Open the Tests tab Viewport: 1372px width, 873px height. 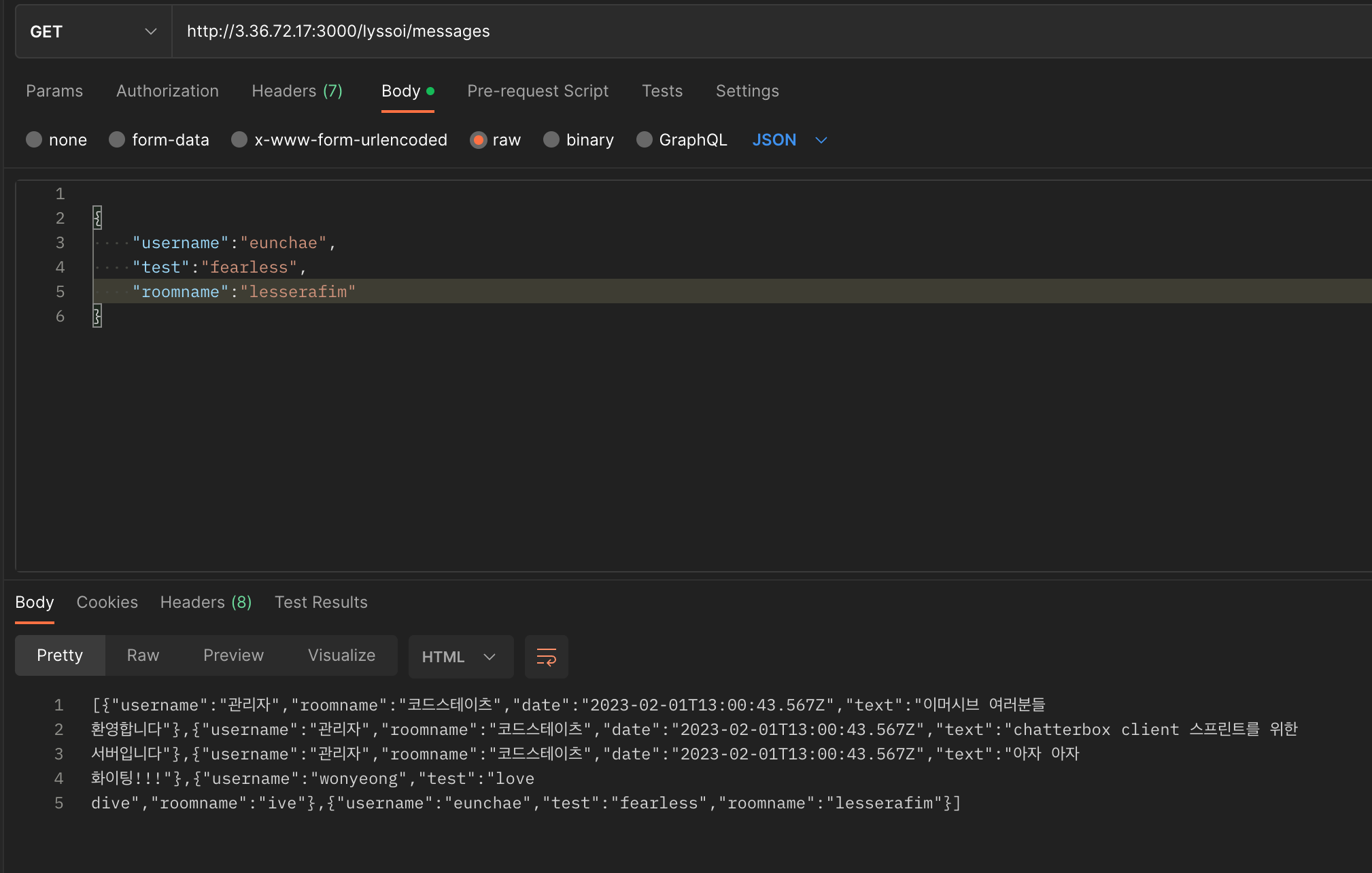[662, 91]
